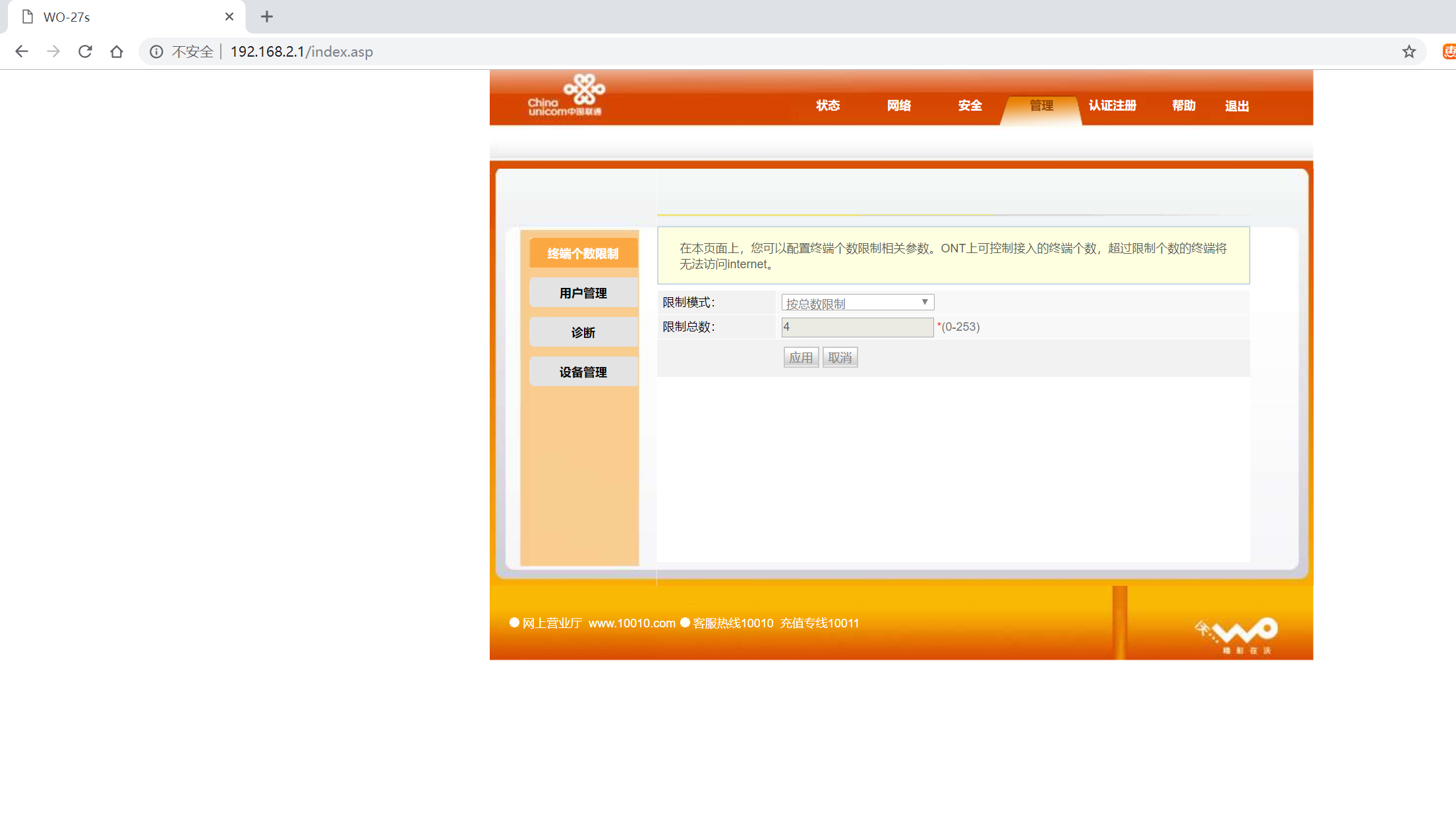Click the browser forward arrow

(53, 51)
